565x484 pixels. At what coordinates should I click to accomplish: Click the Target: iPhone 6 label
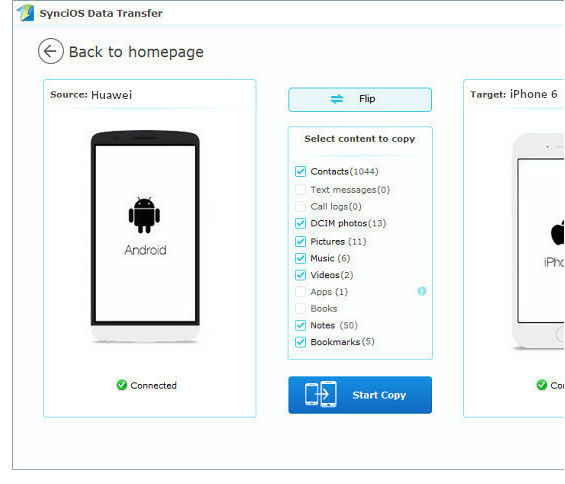click(x=513, y=94)
